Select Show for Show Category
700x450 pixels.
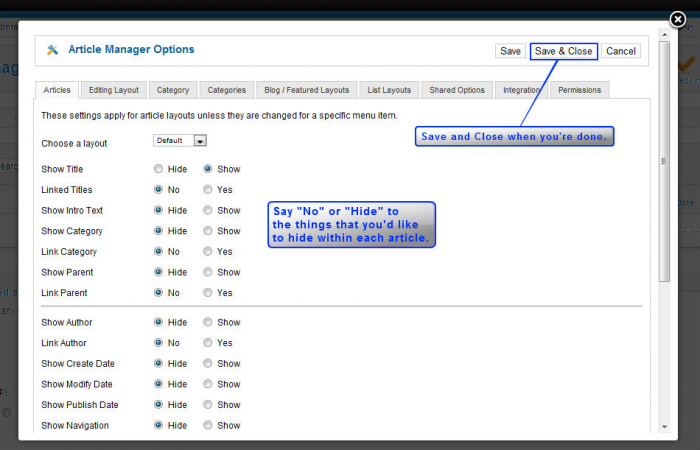tap(208, 231)
